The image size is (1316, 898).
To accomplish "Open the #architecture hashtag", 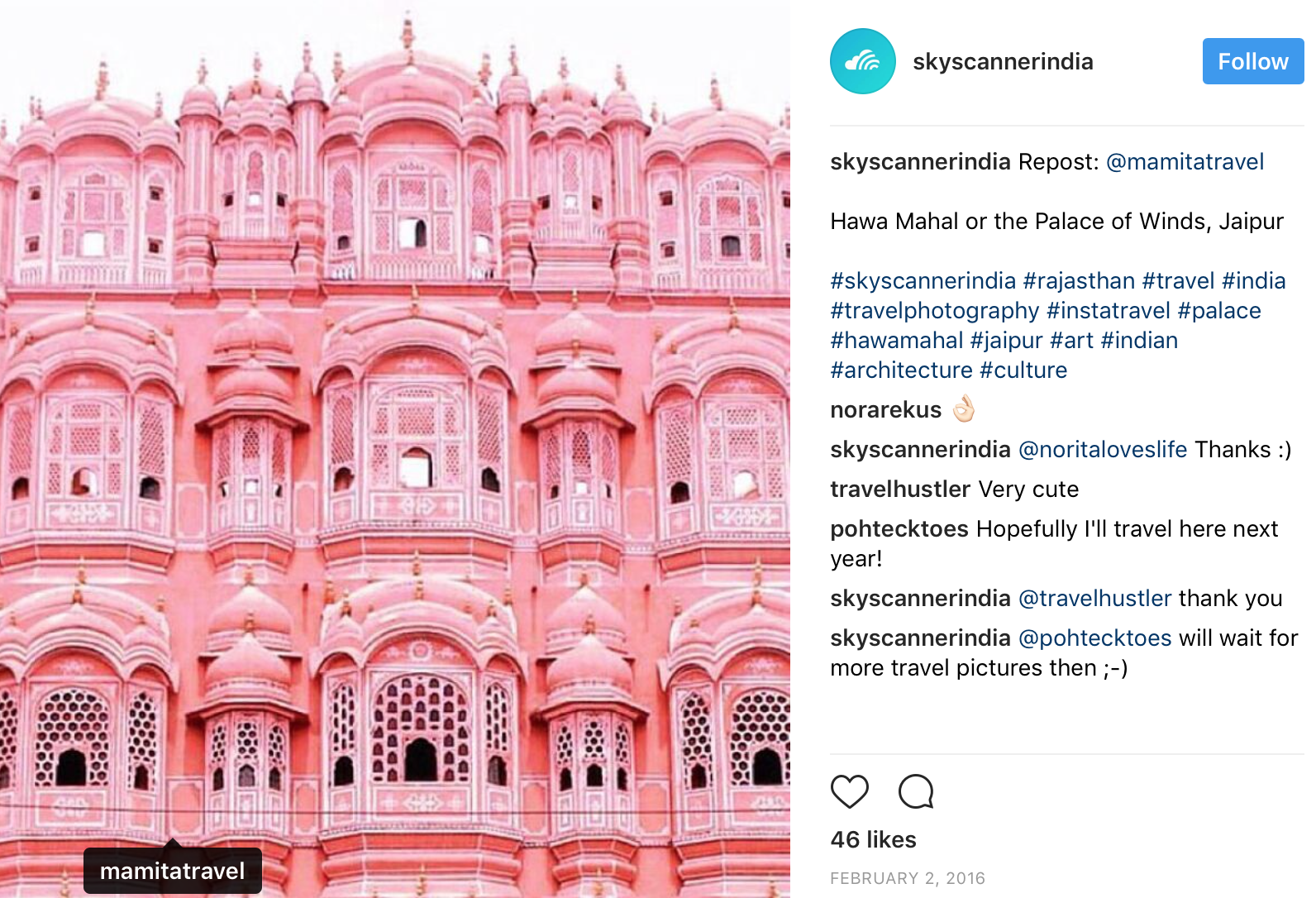I will coord(902,370).
